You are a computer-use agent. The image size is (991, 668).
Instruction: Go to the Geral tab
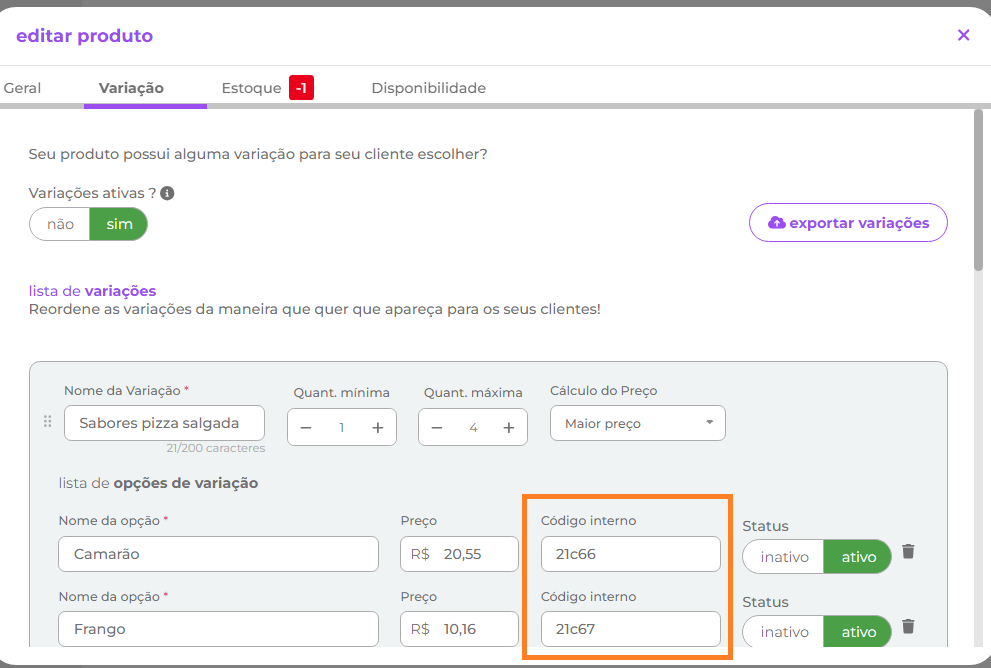click(22, 88)
